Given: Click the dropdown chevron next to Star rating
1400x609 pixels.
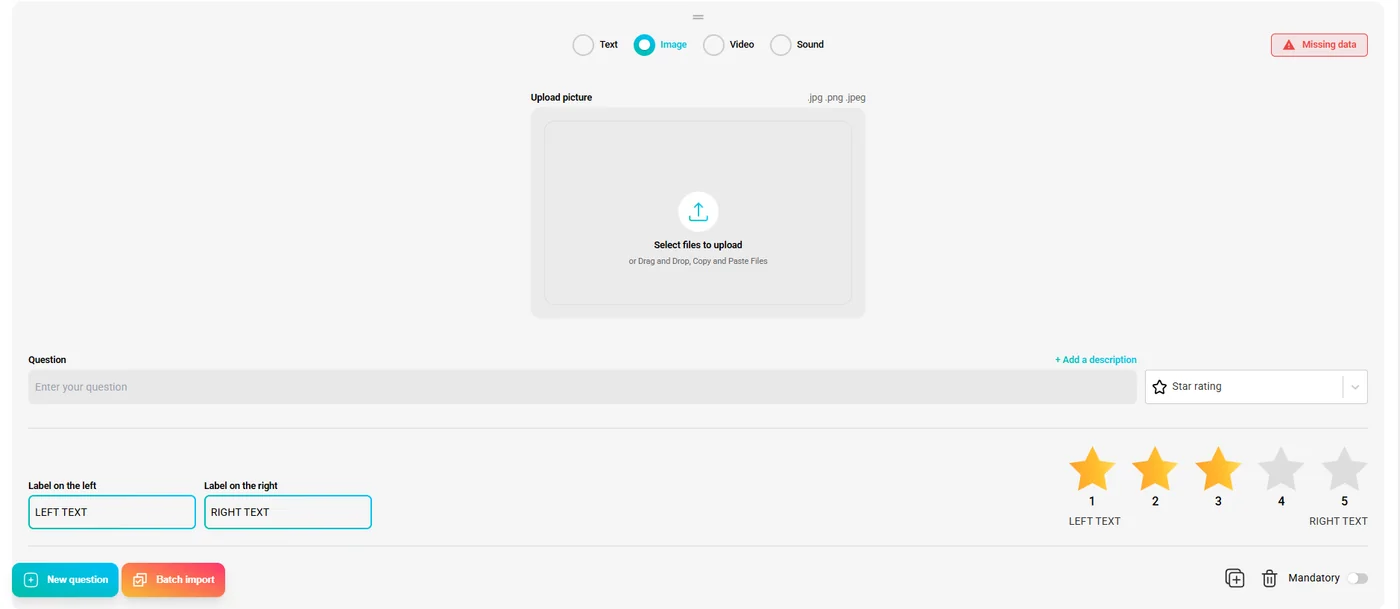Looking at the screenshot, I should 1356,386.
